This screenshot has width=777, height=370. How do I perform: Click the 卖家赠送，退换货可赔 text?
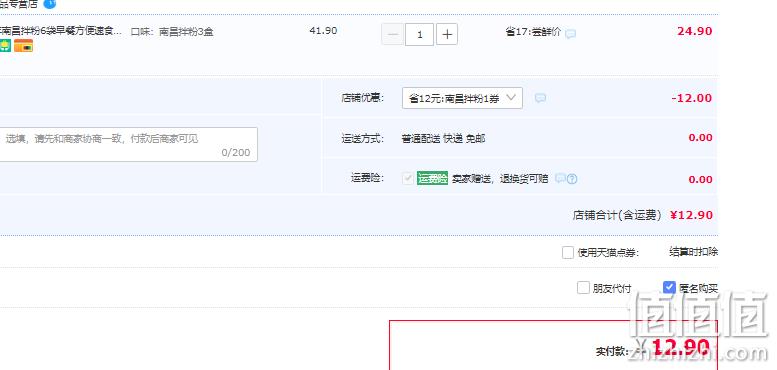pos(500,179)
